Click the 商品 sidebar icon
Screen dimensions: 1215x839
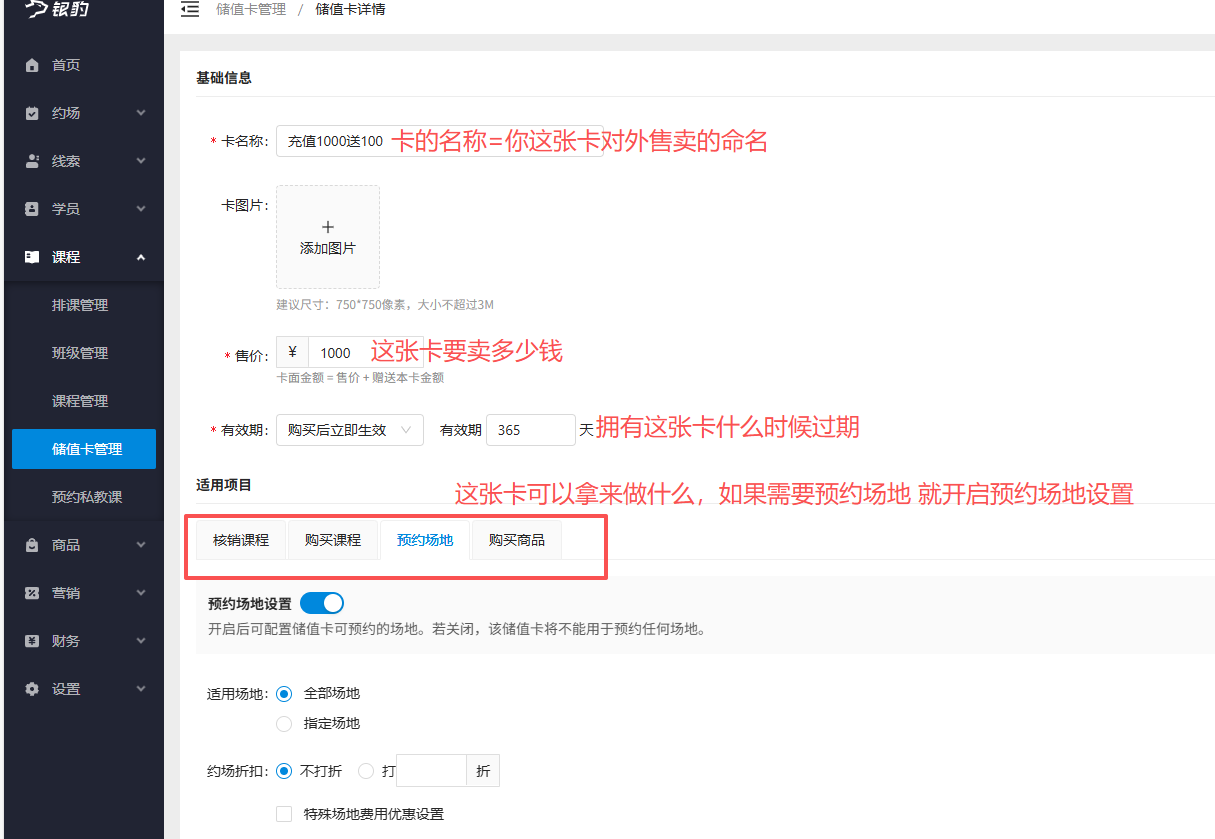33,544
